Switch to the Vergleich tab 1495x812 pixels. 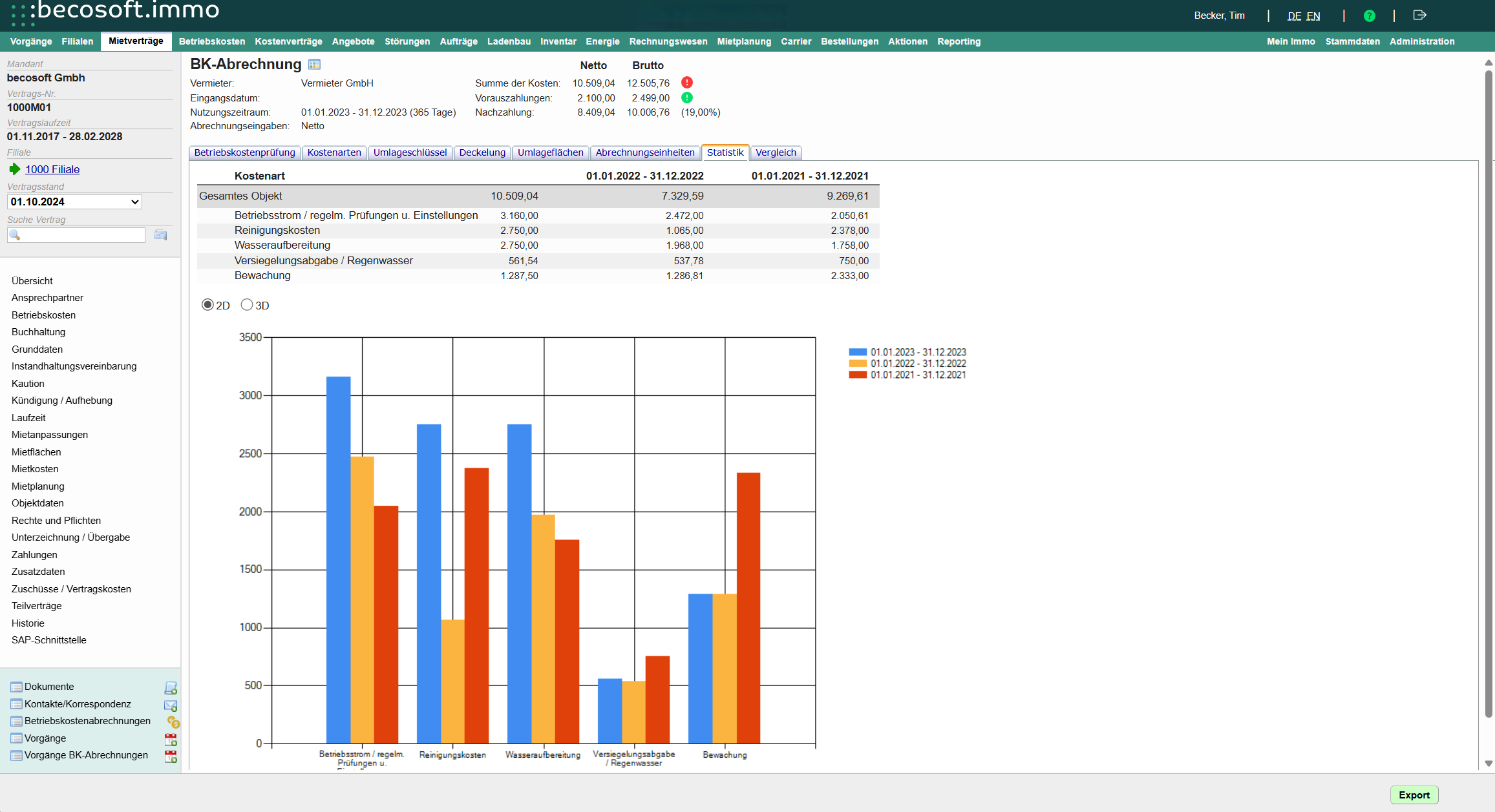tap(776, 152)
